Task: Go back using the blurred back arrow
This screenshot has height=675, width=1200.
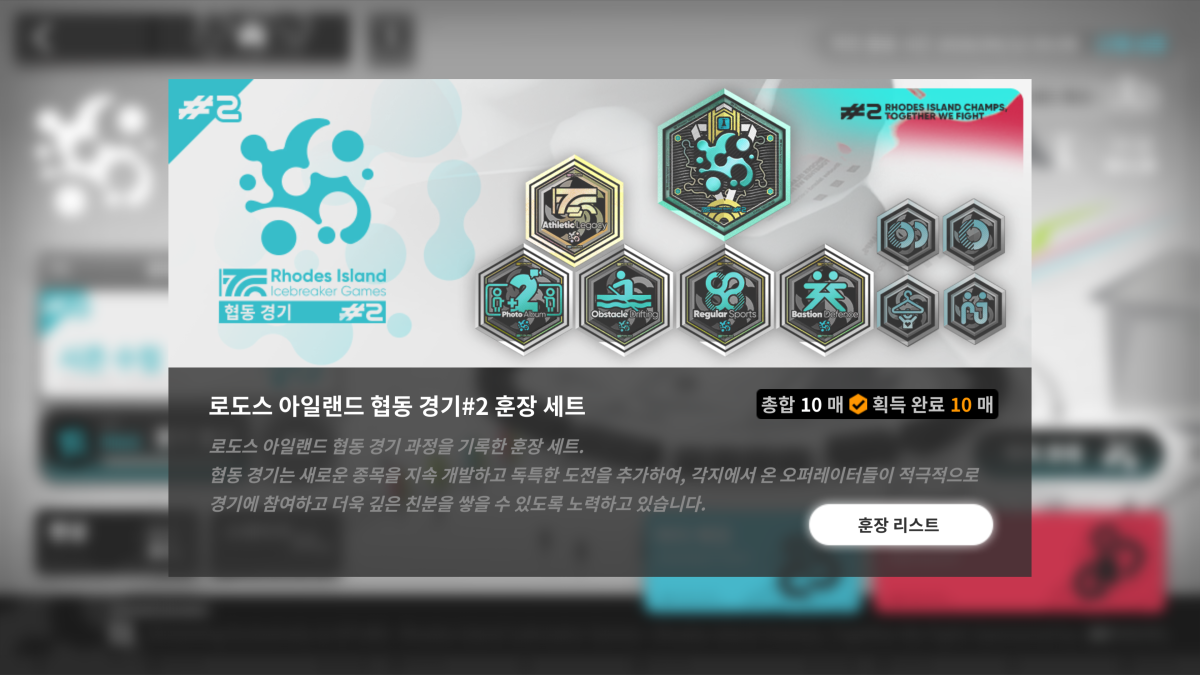Action: pyautogui.click(x=40, y=38)
